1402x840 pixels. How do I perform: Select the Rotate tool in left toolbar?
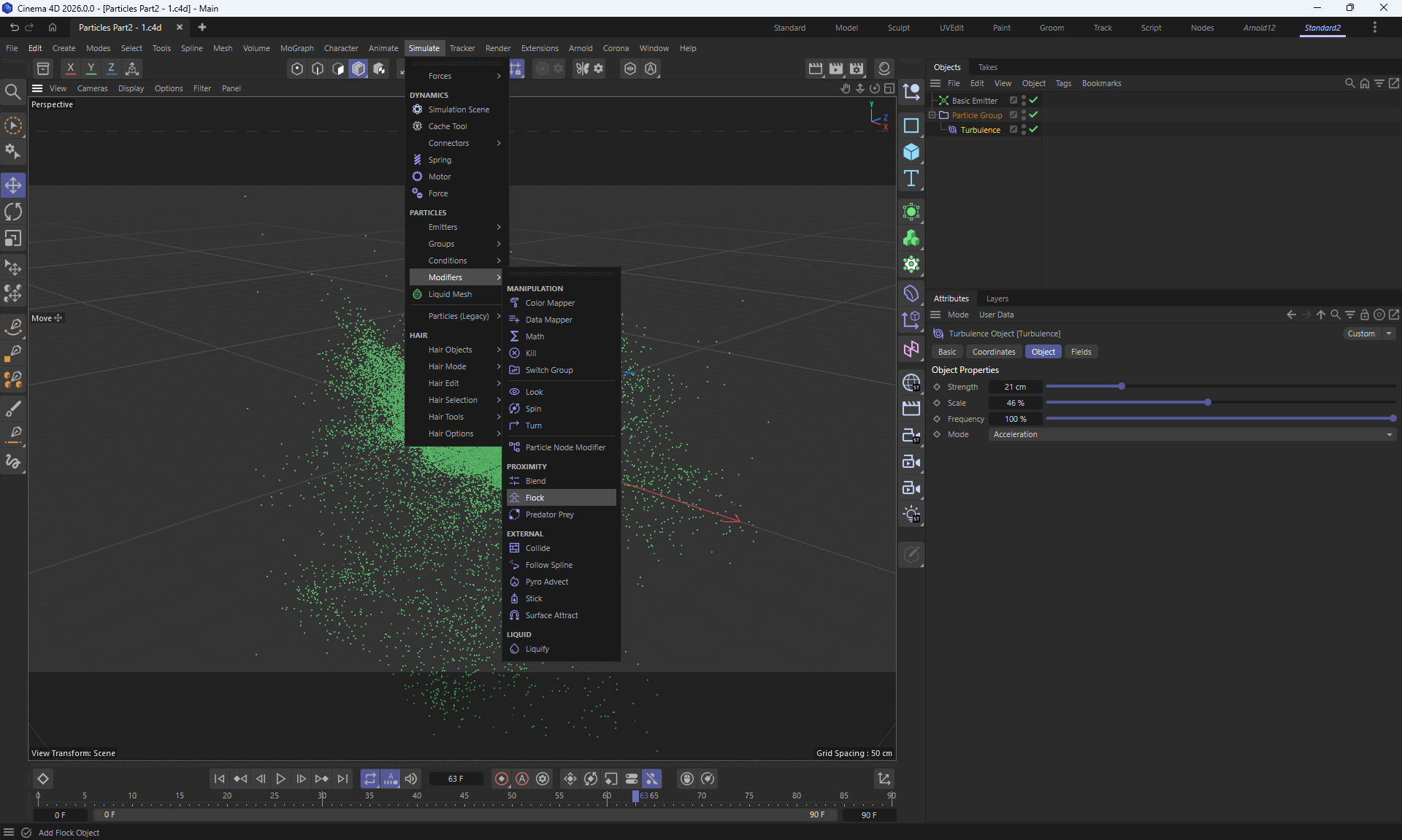click(x=13, y=212)
